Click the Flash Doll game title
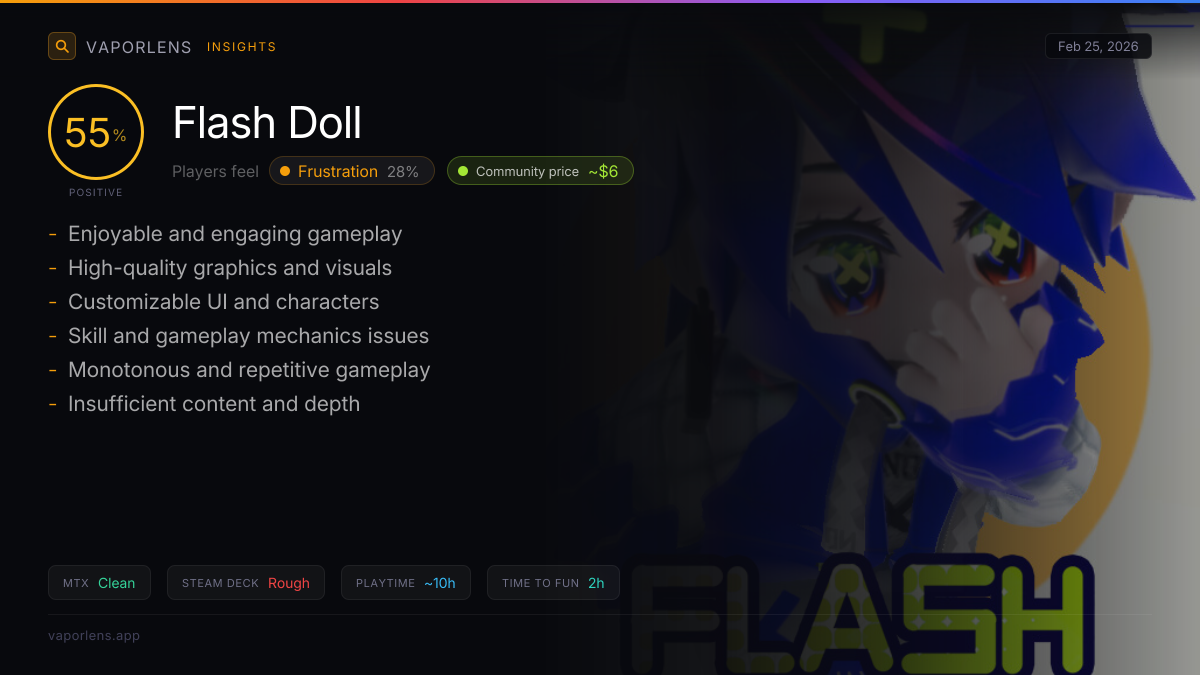This screenshot has width=1200, height=675. [x=267, y=123]
